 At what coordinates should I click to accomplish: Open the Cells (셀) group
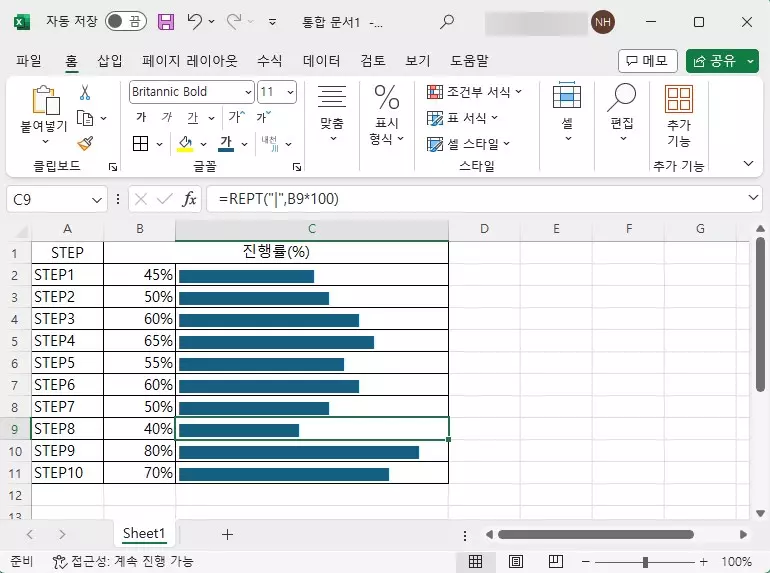pos(567,112)
